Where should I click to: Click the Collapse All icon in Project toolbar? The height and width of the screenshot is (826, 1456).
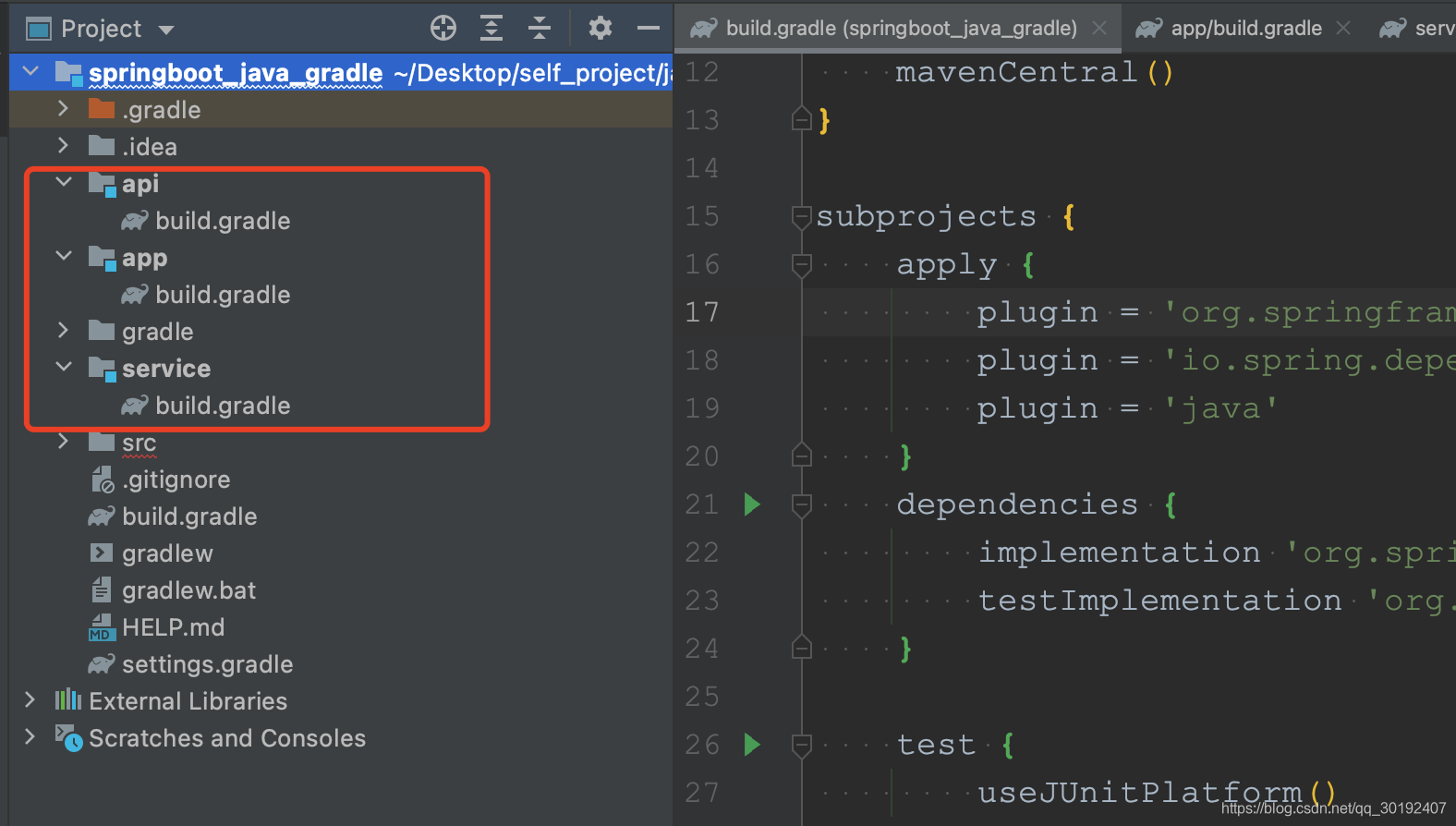click(x=540, y=29)
